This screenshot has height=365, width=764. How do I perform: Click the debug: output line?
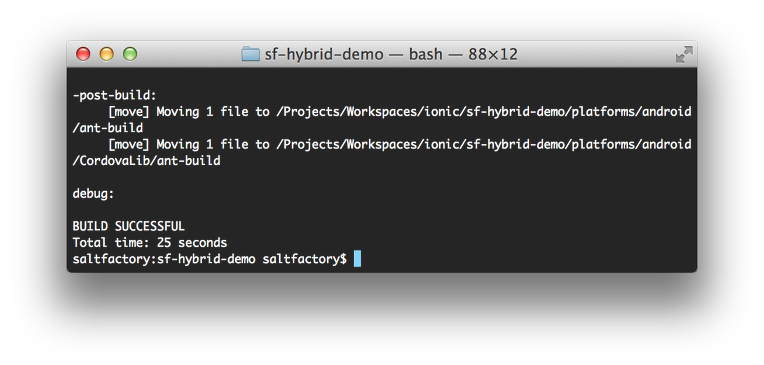point(93,193)
